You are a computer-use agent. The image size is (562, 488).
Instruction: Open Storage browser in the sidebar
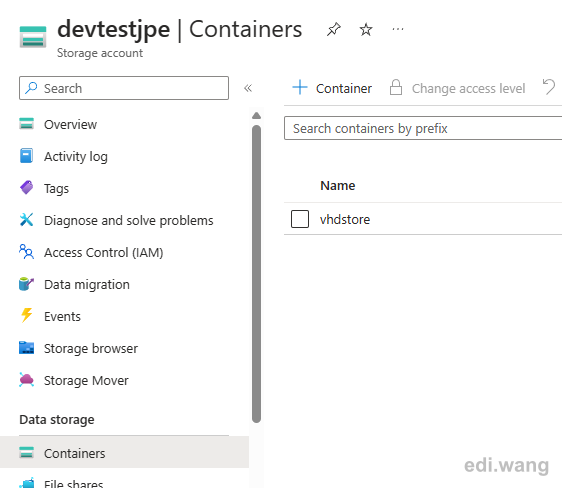pyautogui.click(x=91, y=348)
